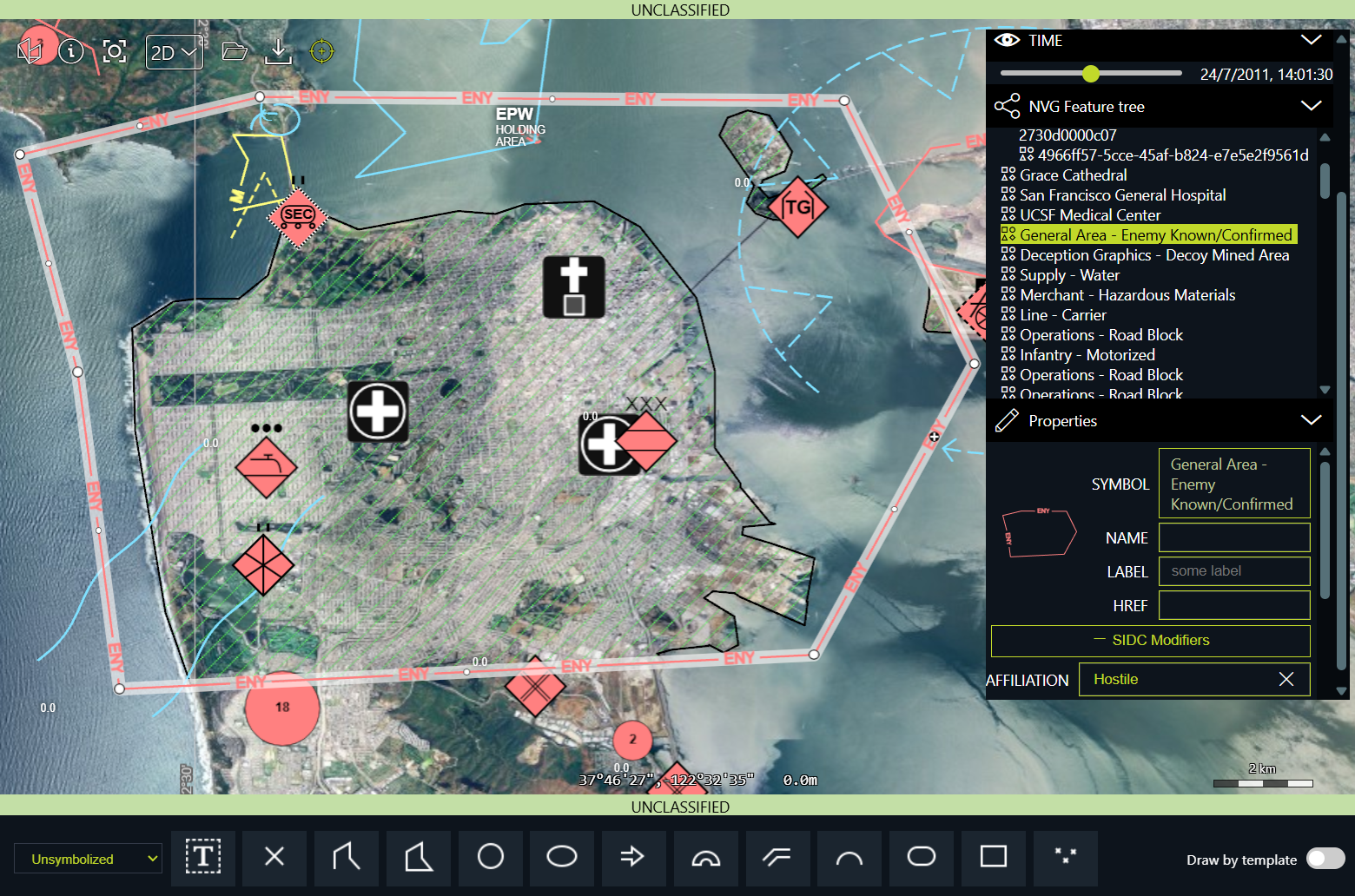Screen dimensions: 1355x896
Task: Click the TG hostile symbol on map
Action: (797, 207)
